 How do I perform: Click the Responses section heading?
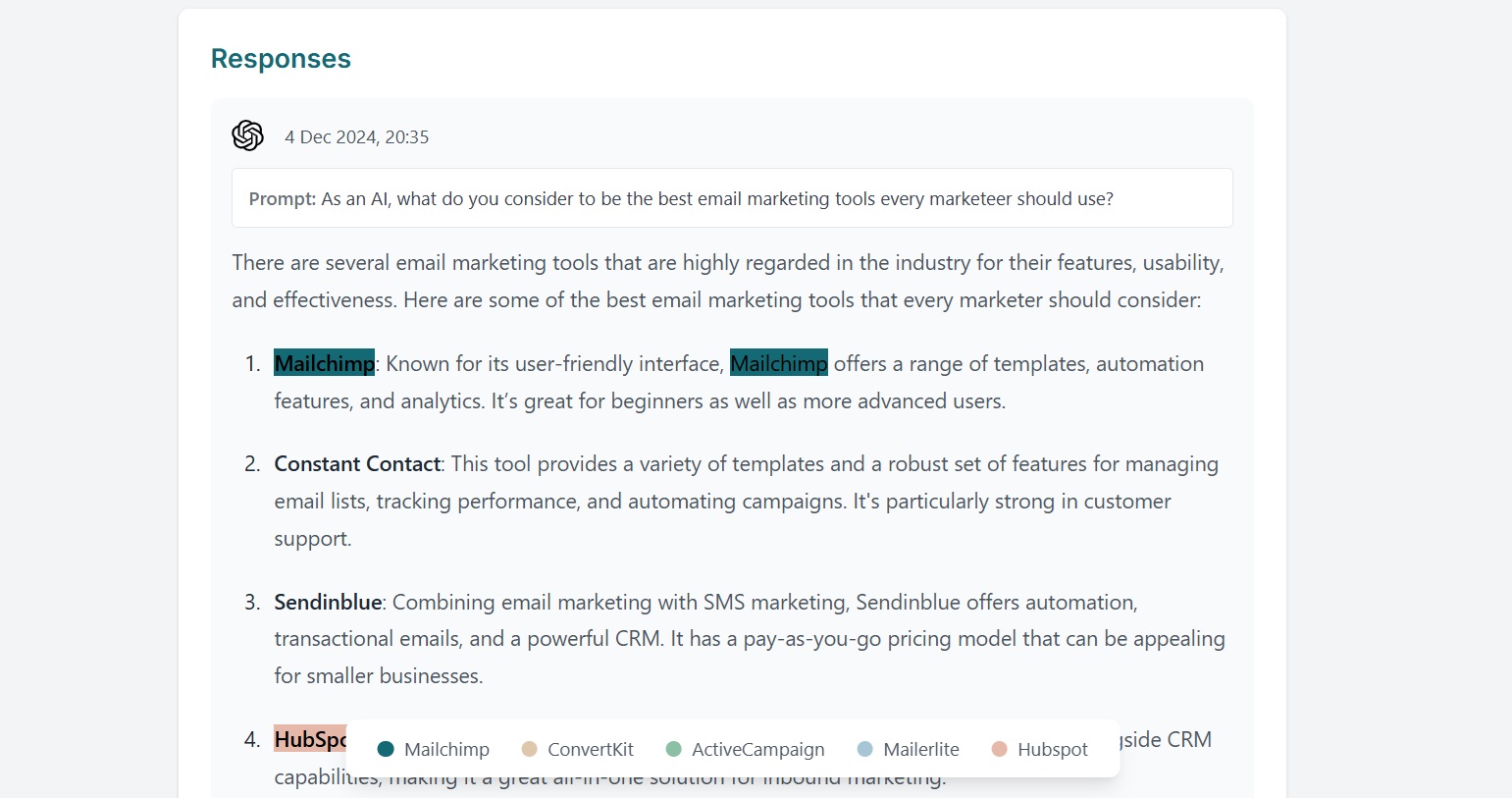[281, 59]
